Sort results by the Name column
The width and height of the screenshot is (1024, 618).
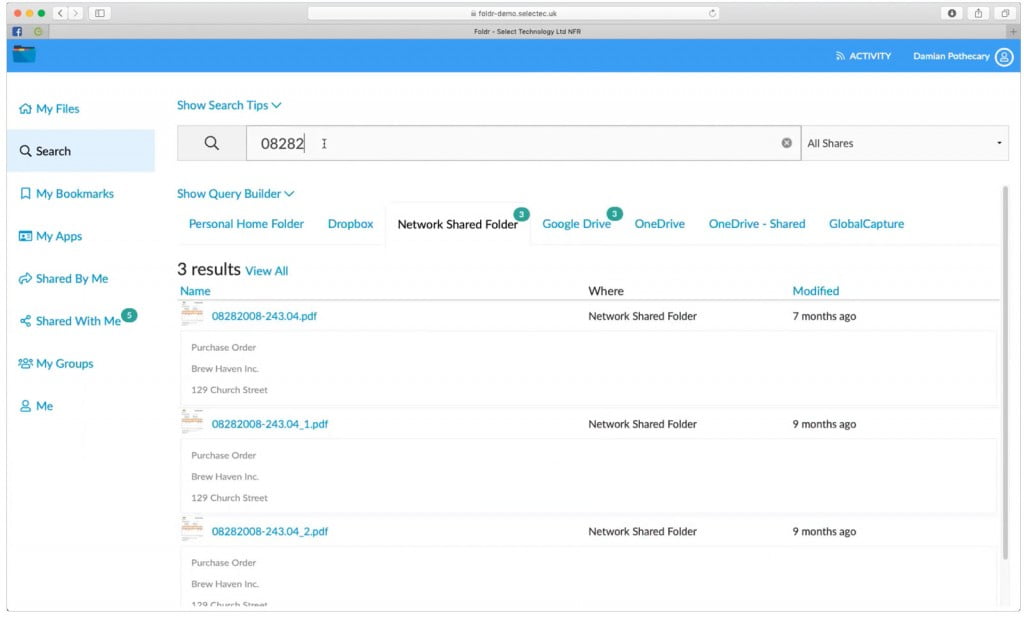(195, 291)
